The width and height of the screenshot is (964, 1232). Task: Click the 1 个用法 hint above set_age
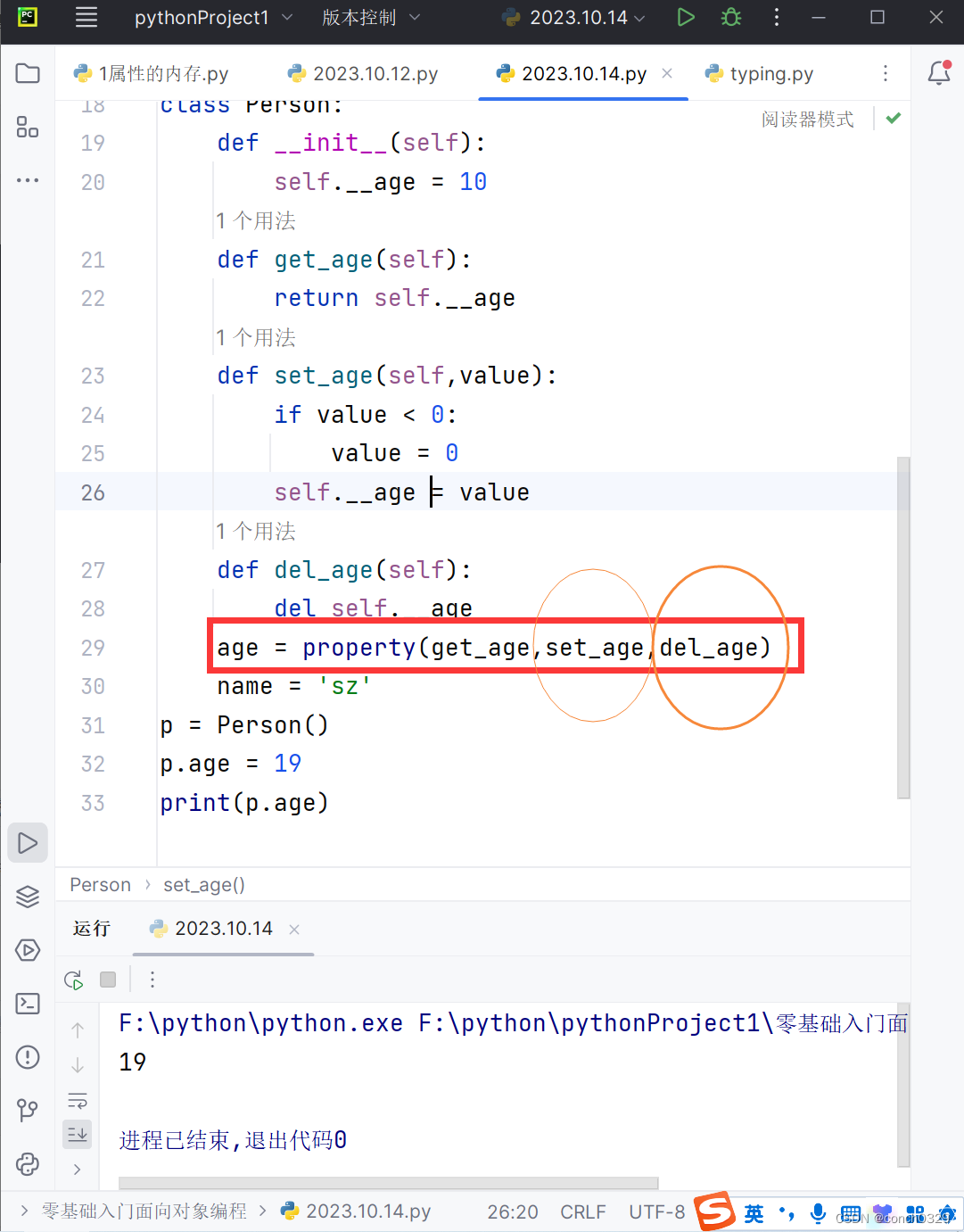tap(256, 337)
